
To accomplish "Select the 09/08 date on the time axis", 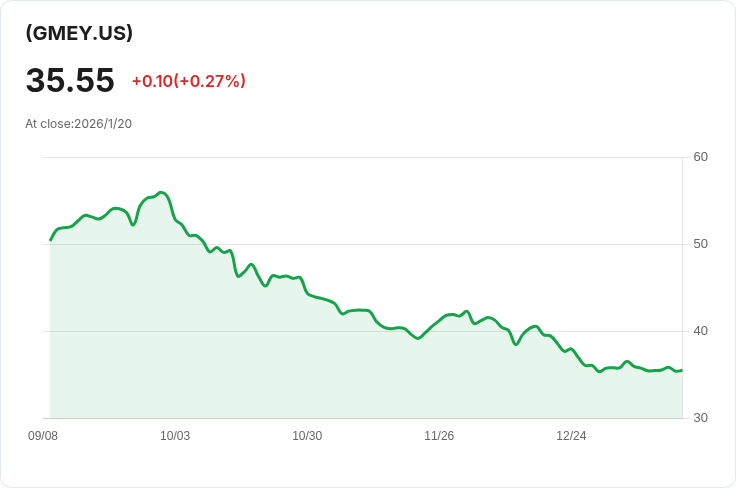I will [x=43, y=436].
